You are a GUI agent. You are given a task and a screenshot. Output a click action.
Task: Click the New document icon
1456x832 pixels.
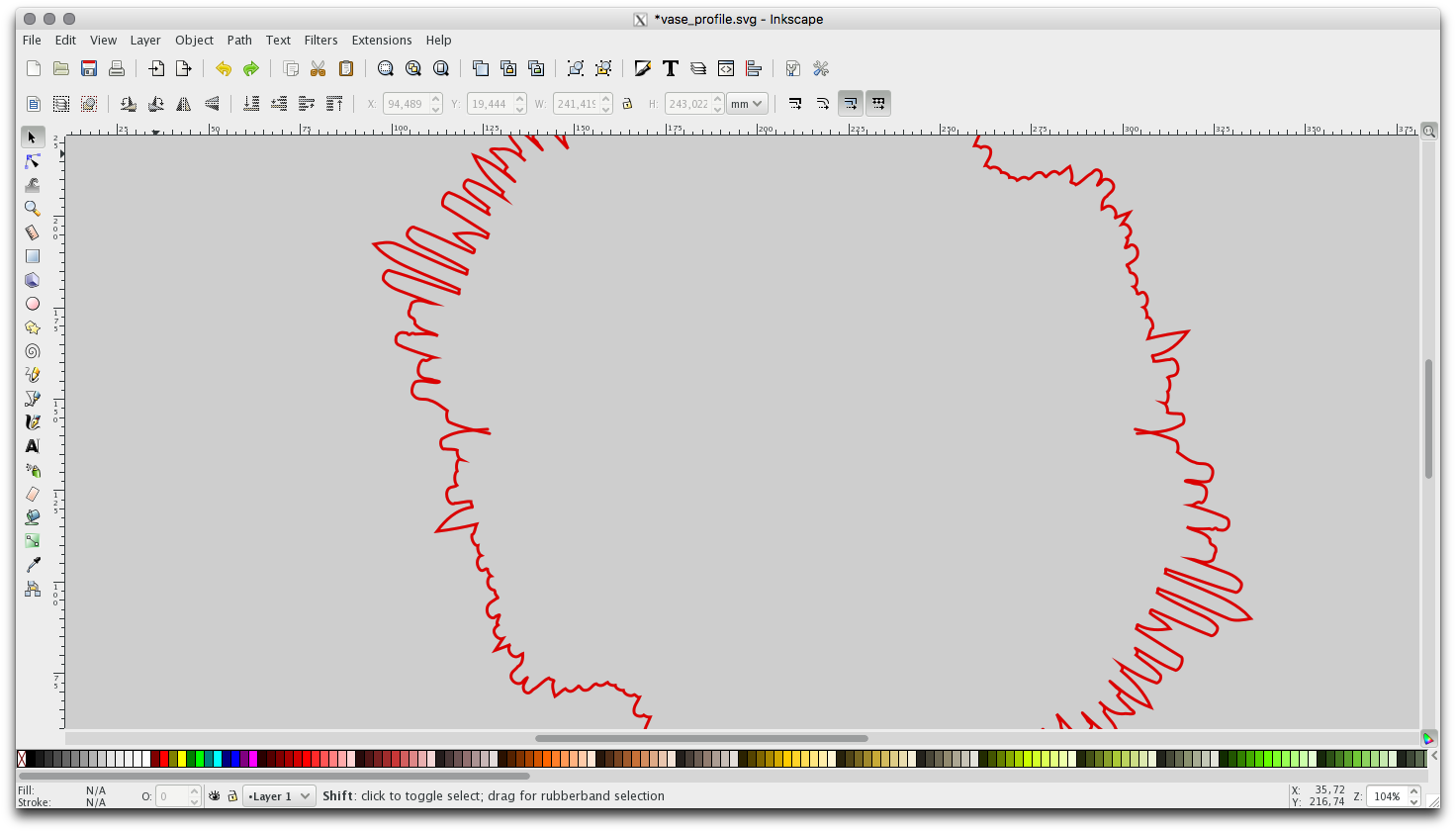tap(34, 68)
